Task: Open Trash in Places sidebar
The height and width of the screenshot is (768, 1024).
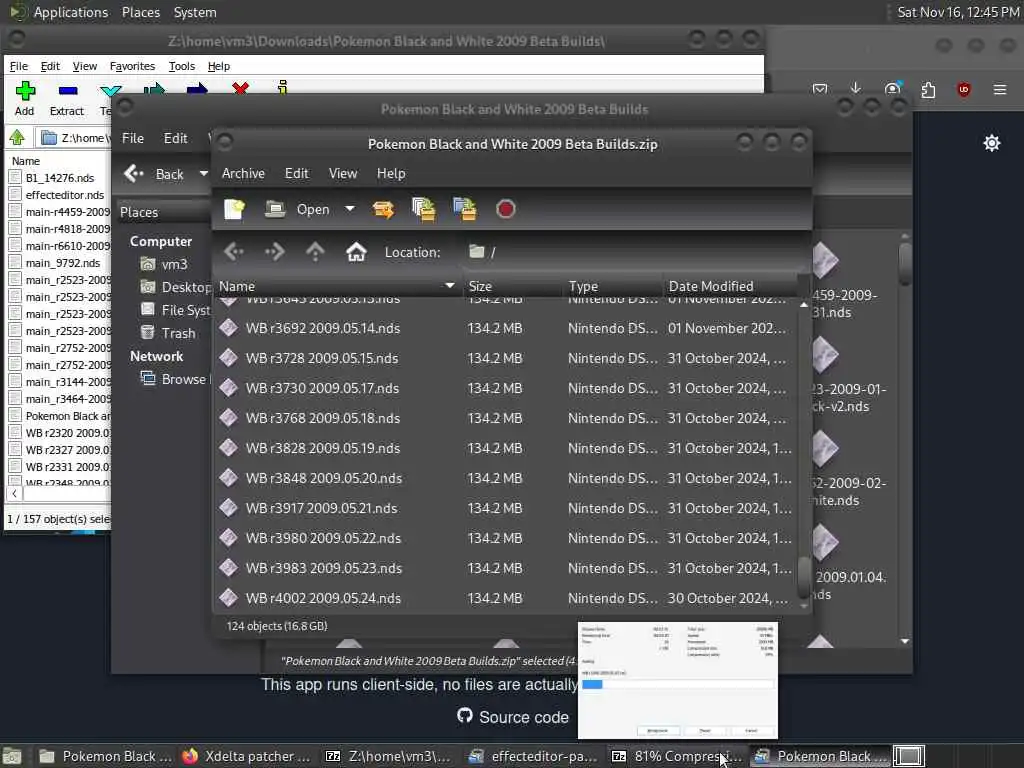Action: pyautogui.click(x=168, y=333)
